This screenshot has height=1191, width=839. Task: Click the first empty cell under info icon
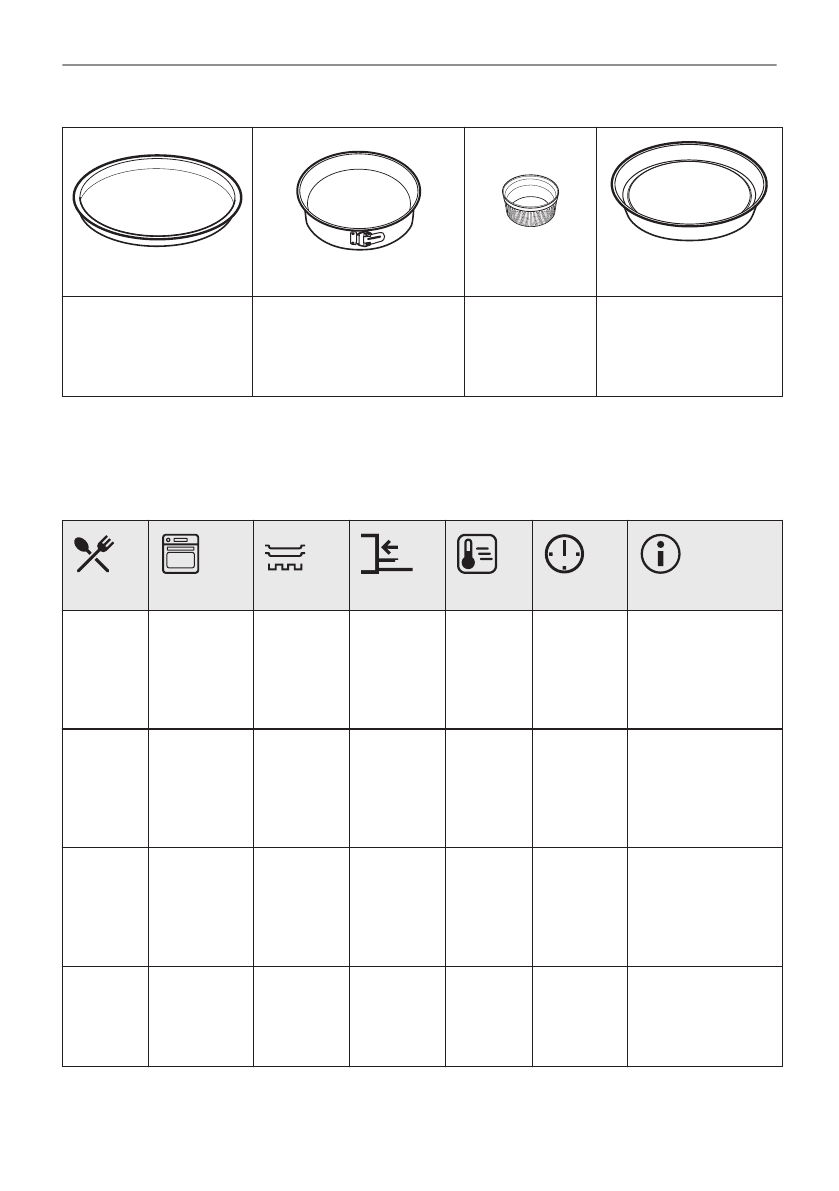(x=704, y=669)
